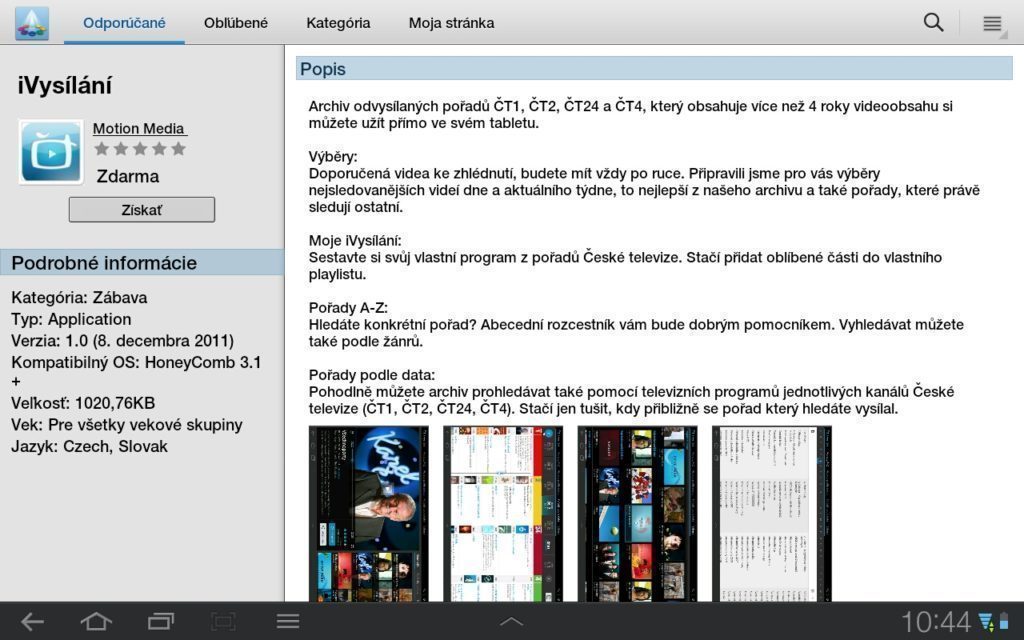Tap the Android back arrow
The height and width of the screenshot is (640, 1024).
point(32,621)
